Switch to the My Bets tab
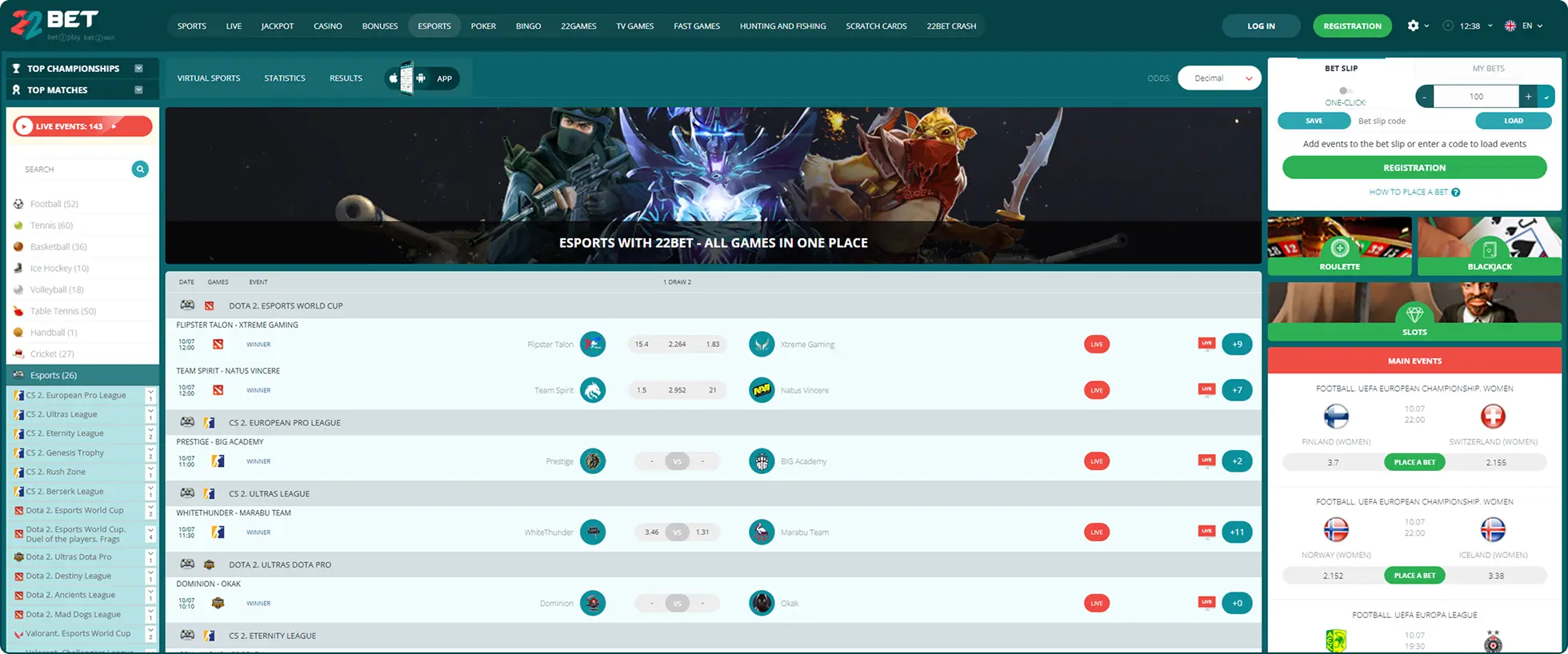The image size is (1568, 654). tap(1488, 69)
